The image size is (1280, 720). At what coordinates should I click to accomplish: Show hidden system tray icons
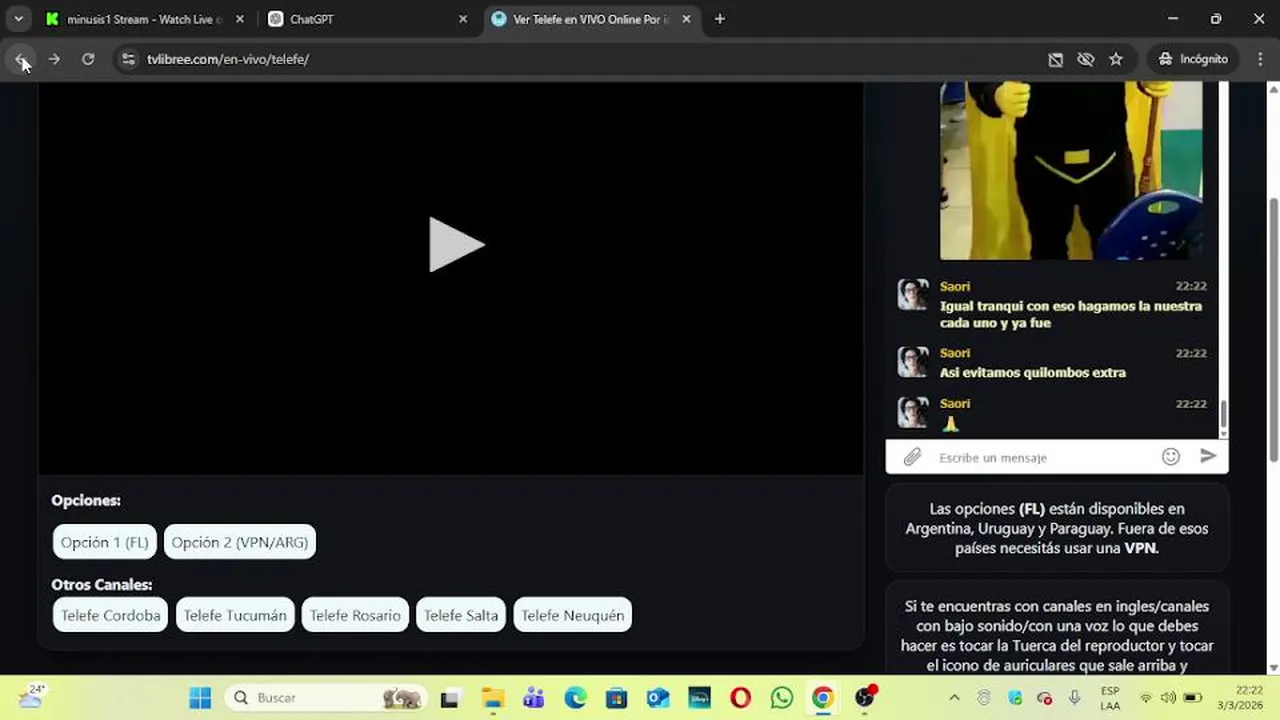tap(954, 698)
